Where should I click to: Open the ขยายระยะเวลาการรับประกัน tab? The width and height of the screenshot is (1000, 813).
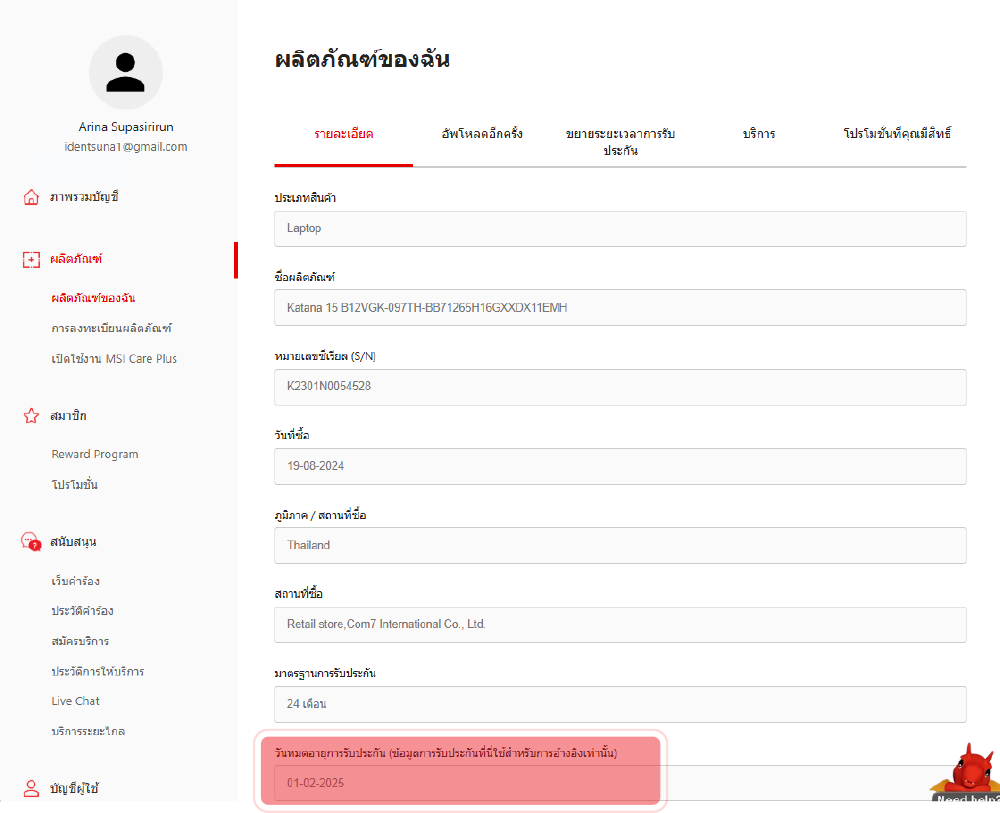tap(621, 142)
